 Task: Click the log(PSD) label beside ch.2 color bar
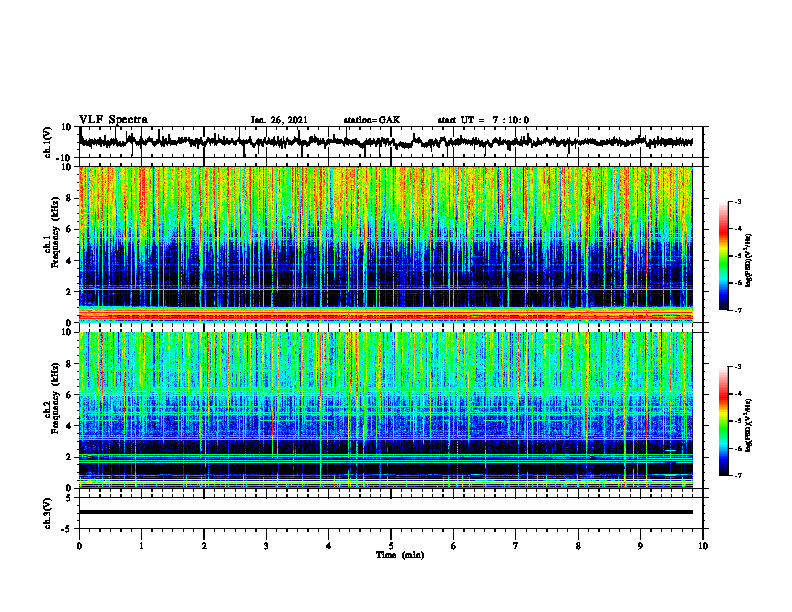tap(749, 426)
